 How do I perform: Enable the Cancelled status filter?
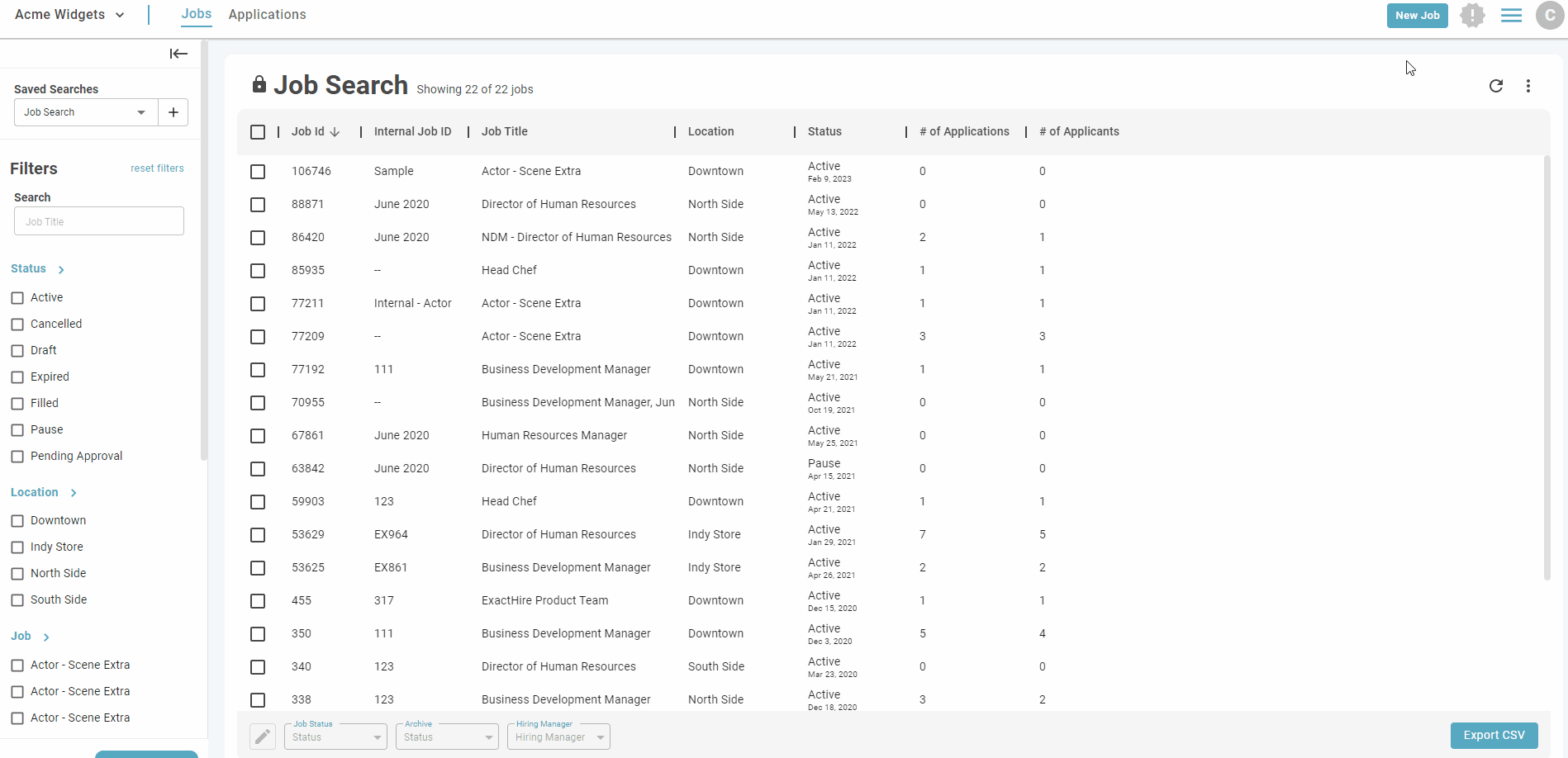coord(17,325)
